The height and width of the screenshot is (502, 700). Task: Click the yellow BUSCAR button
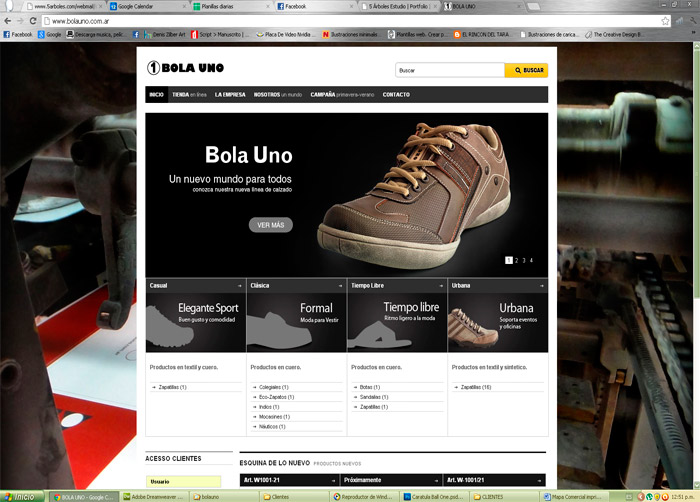click(526, 71)
